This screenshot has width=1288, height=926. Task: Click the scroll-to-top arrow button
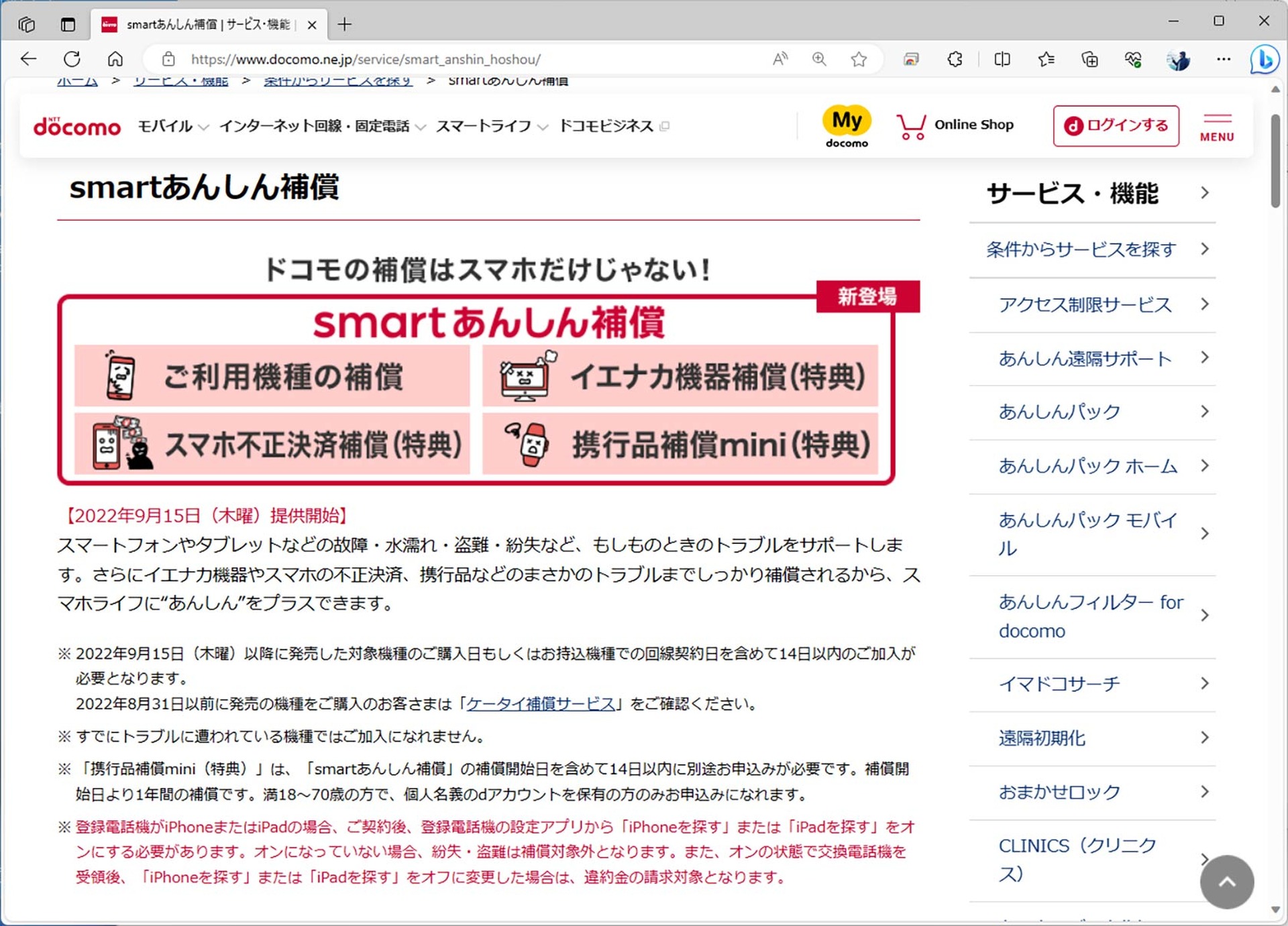pos(1226,882)
